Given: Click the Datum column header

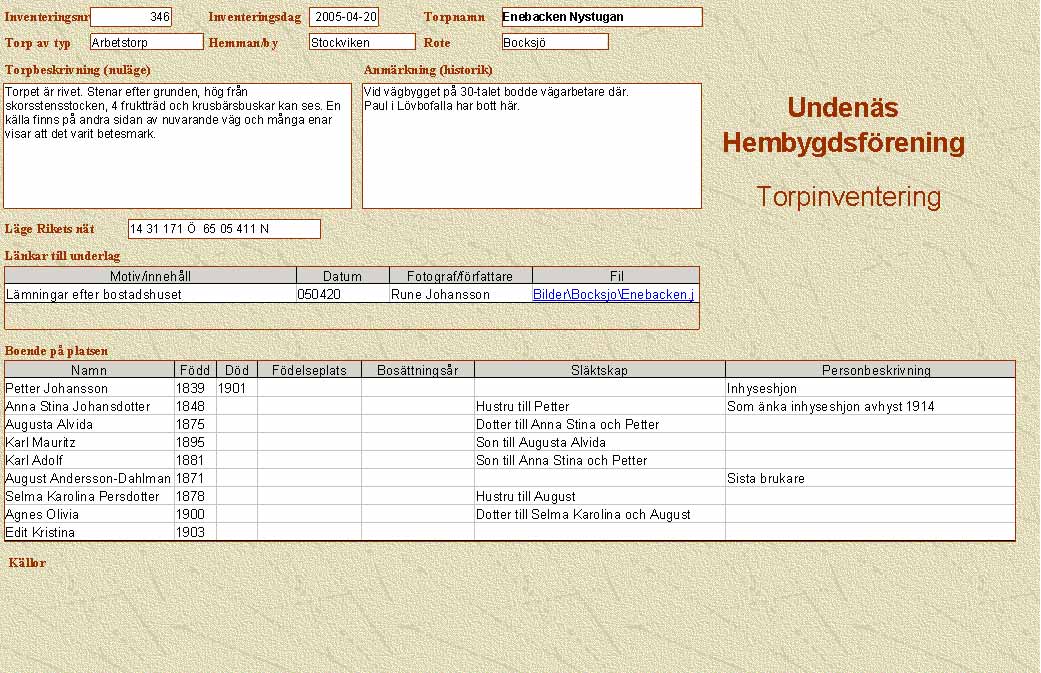Looking at the screenshot, I should point(343,276).
